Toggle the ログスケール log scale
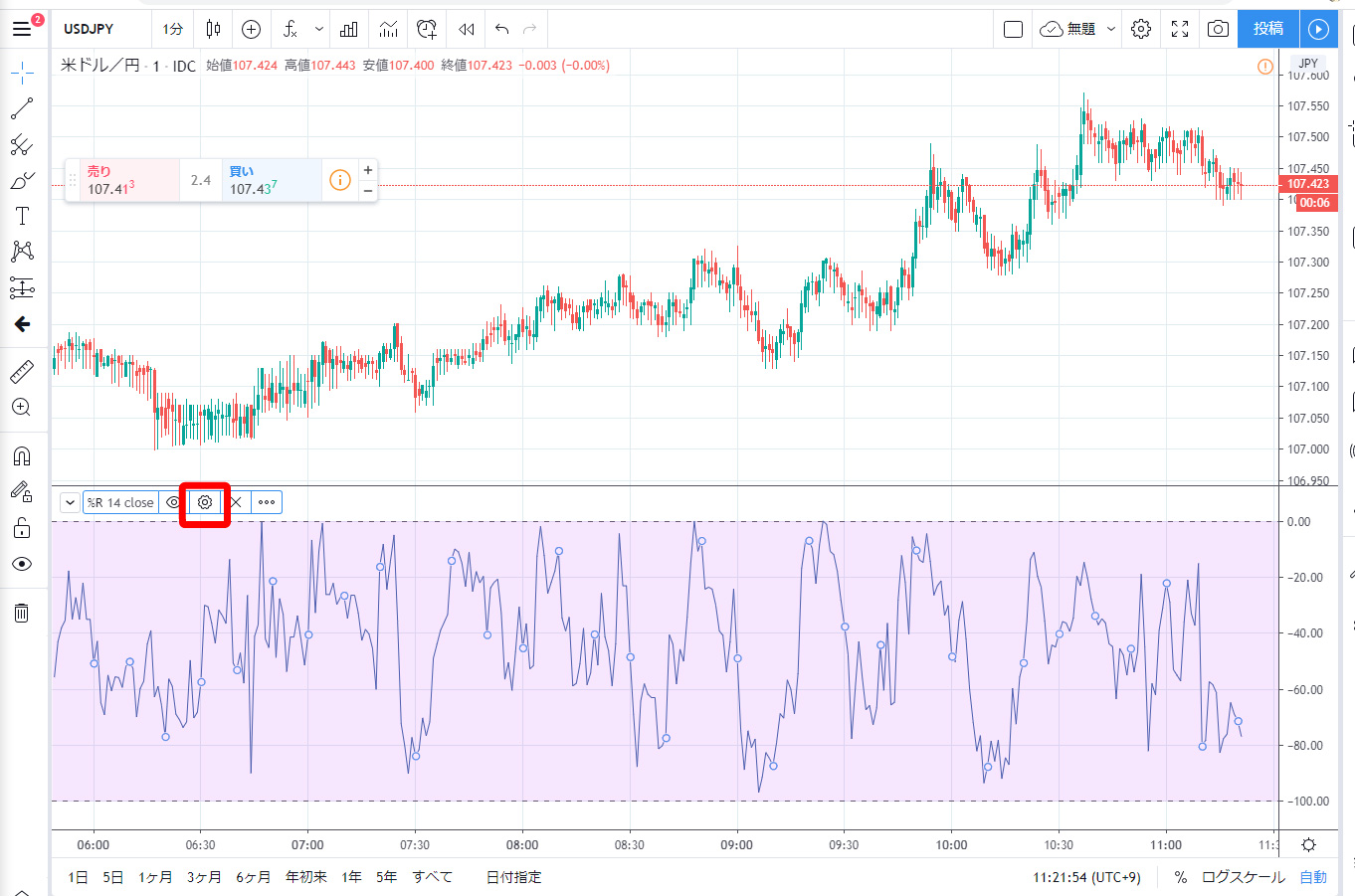 (x=1244, y=877)
